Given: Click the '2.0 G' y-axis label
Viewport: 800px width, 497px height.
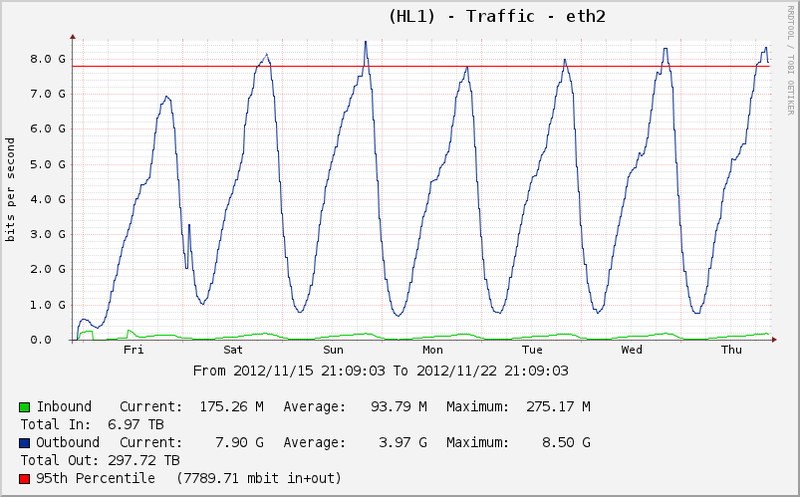Looking at the screenshot, I should (x=48, y=269).
